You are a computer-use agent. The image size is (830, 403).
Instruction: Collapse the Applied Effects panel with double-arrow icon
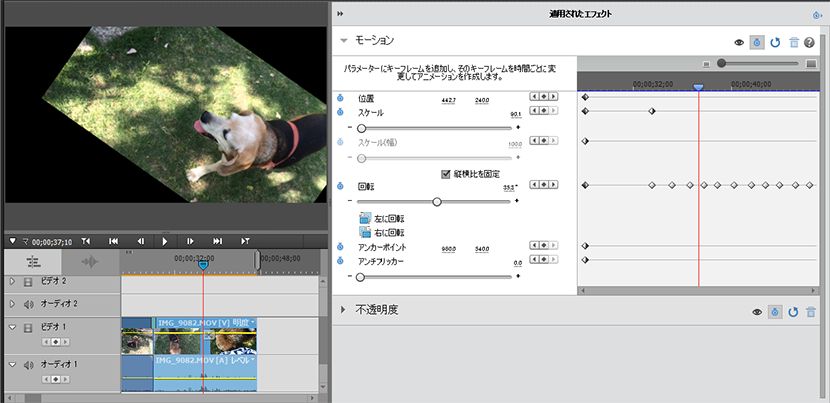pyautogui.click(x=340, y=14)
